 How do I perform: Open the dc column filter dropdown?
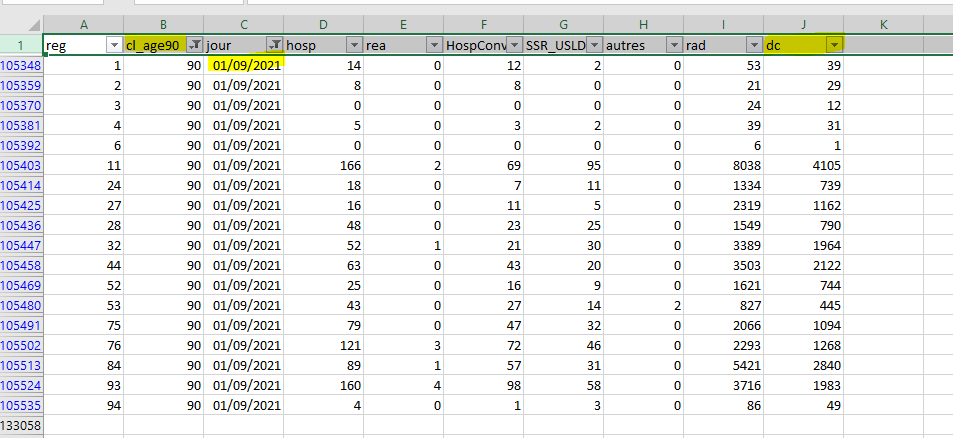pyautogui.click(x=833, y=45)
